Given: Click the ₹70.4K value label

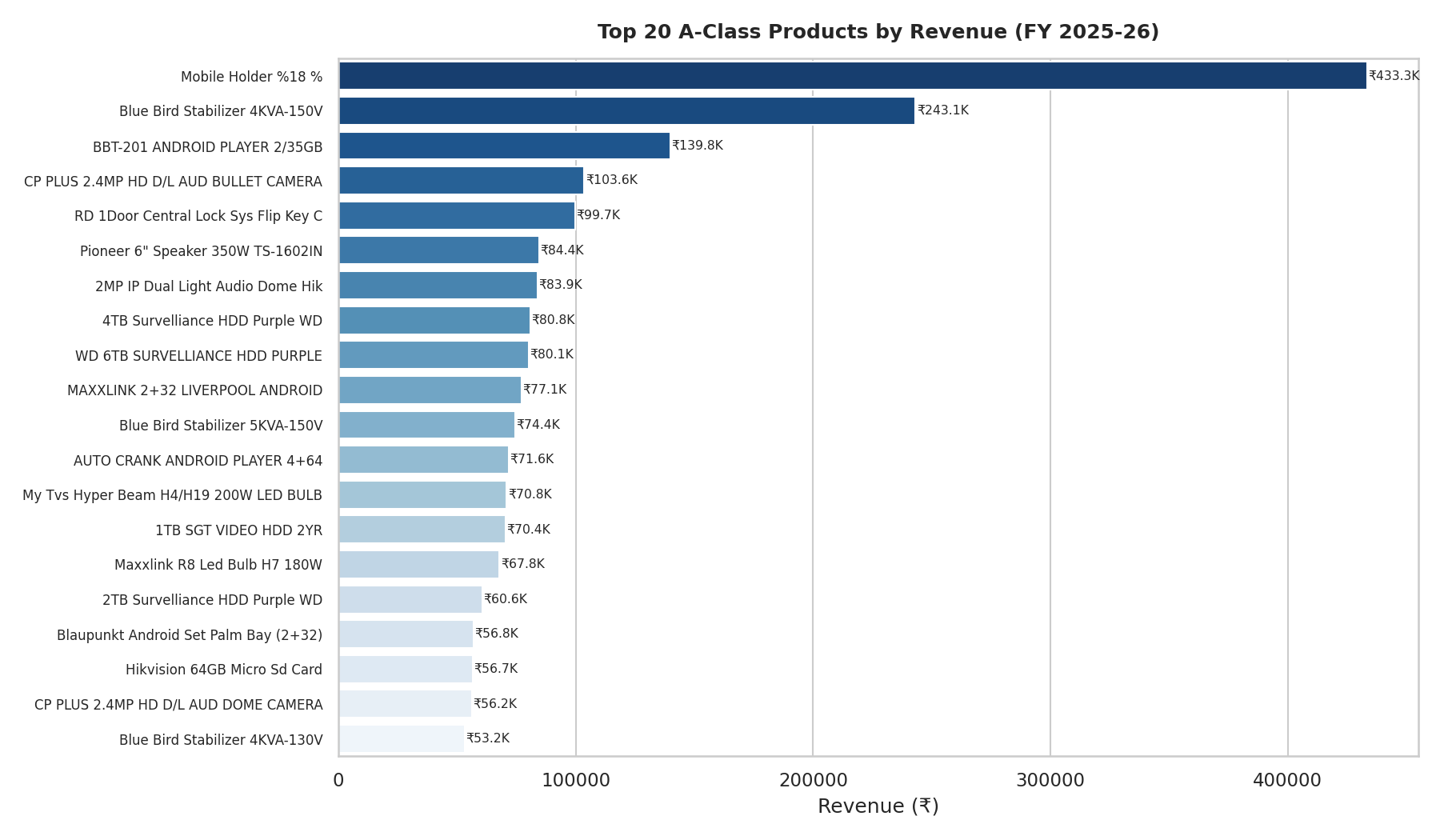Looking at the screenshot, I should [x=528, y=530].
